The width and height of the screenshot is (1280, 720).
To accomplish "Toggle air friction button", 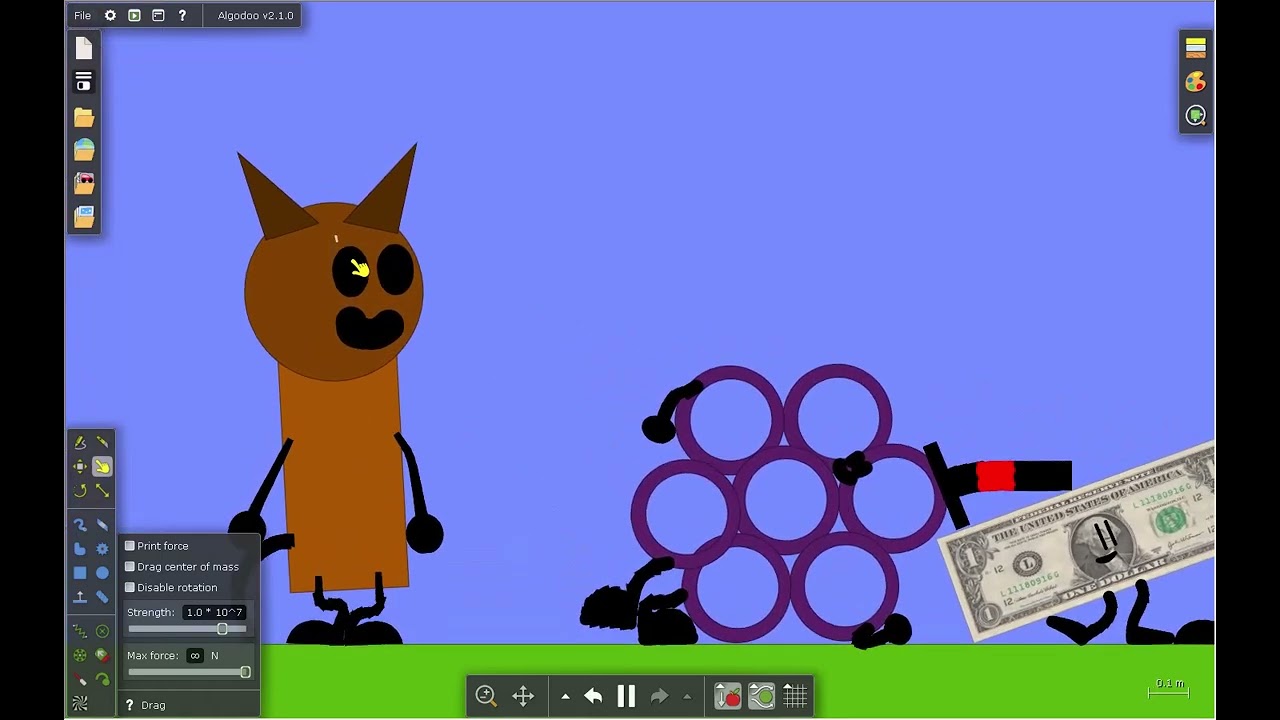I will (761, 696).
